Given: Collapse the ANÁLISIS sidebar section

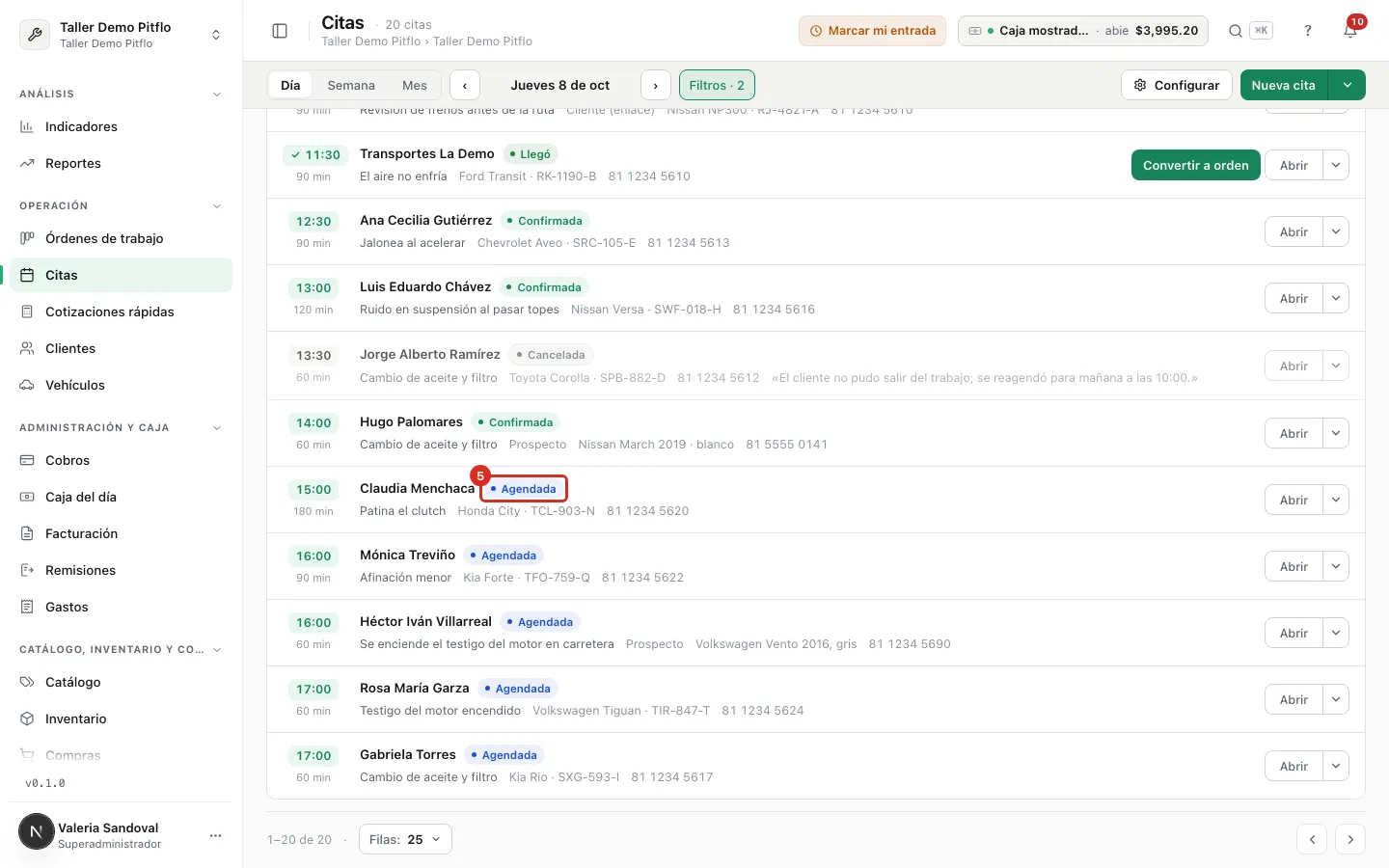Looking at the screenshot, I should tap(217, 95).
